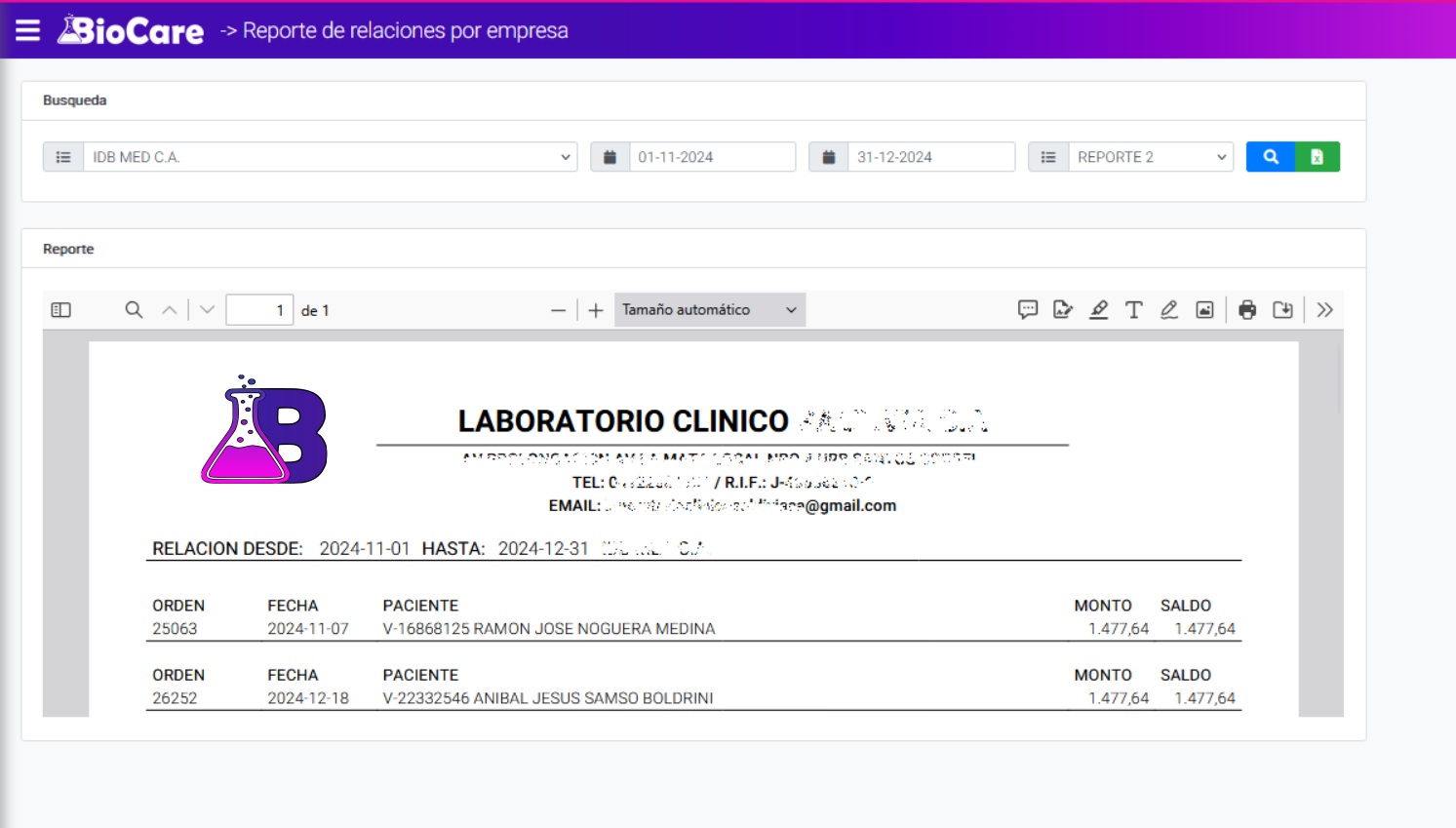Go to previous page arrow
The image size is (1456, 828).
coord(170,310)
